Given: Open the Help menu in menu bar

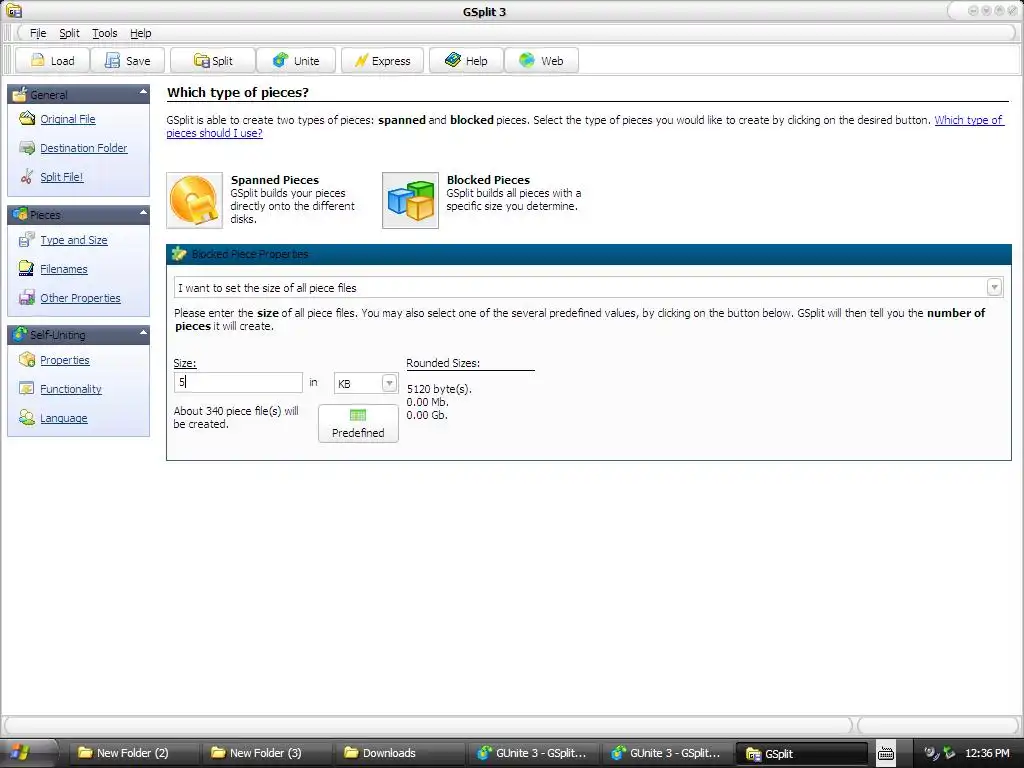Looking at the screenshot, I should click(140, 33).
